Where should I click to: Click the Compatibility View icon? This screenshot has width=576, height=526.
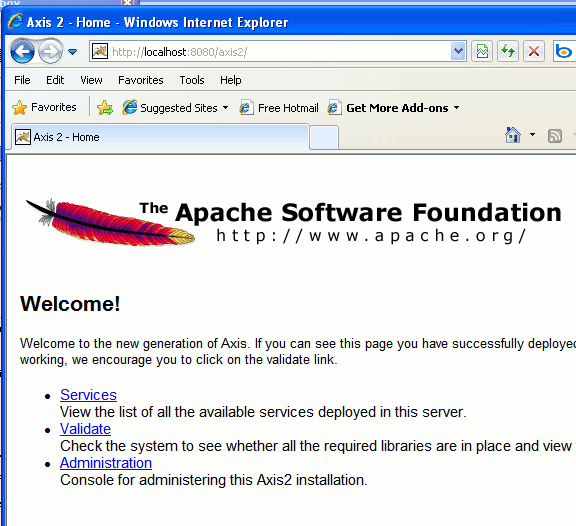[x=482, y=51]
